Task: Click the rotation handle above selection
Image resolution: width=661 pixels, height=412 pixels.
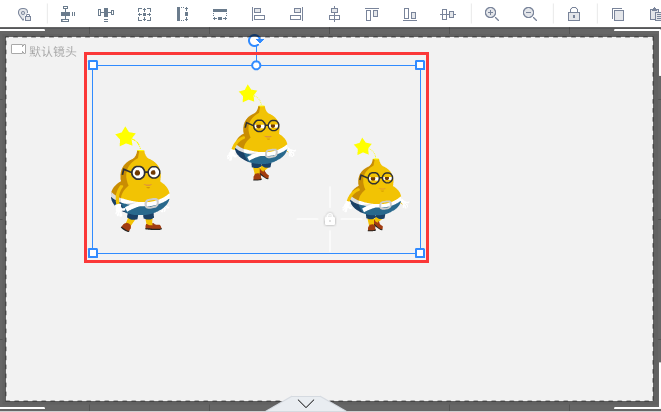Action: (255, 41)
